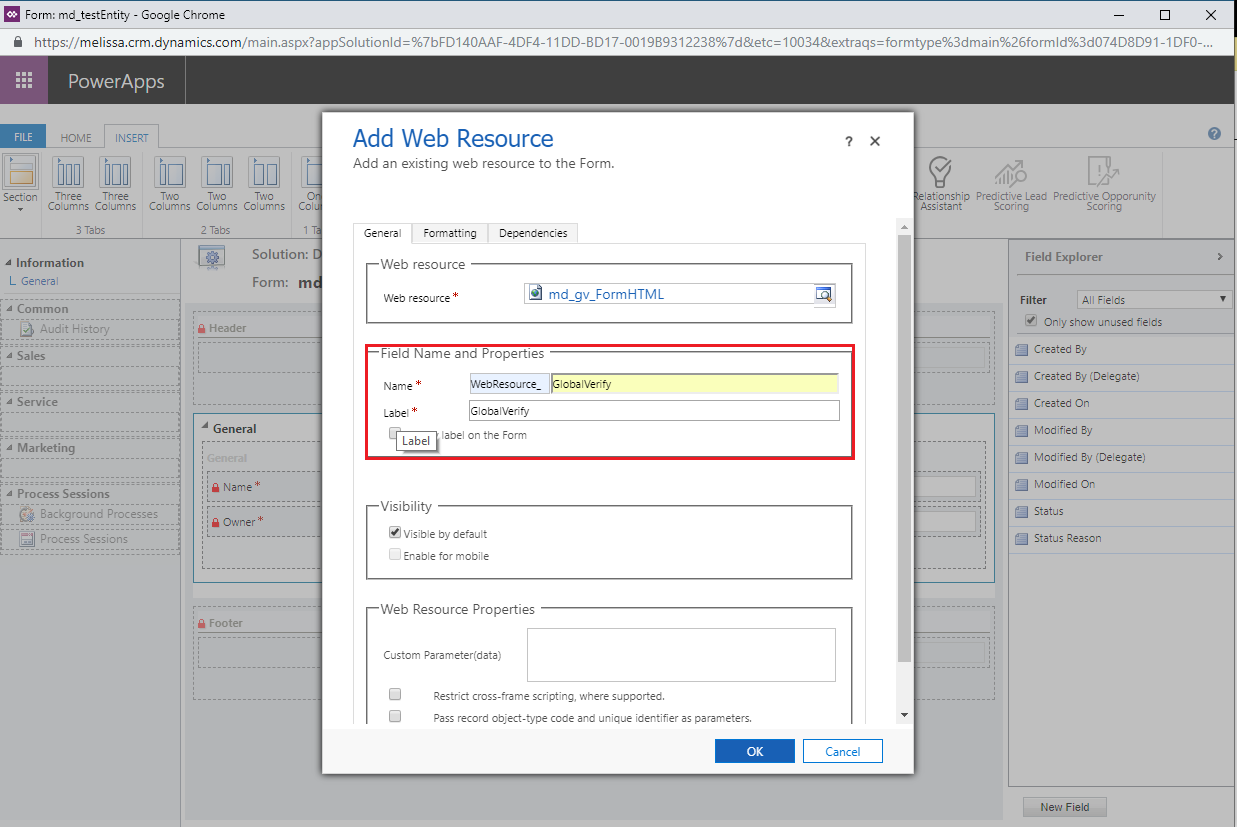Toggle Only show unused fields checkbox
The height and width of the screenshot is (827, 1237).
pyautogui.click(x=1032, y=321)
